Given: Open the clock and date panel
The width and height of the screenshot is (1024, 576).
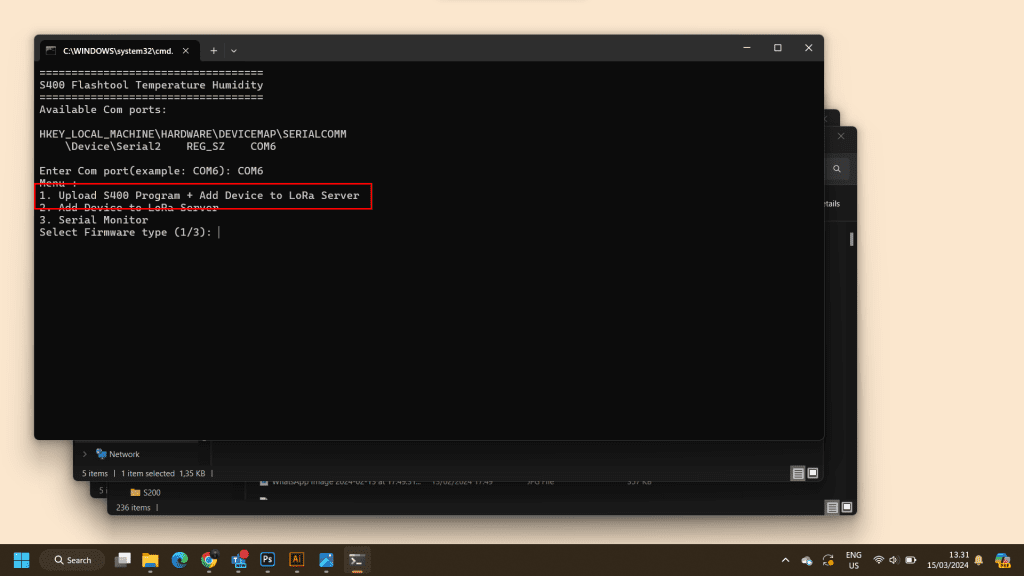Looking at the screenshot, I should point(959,560).
